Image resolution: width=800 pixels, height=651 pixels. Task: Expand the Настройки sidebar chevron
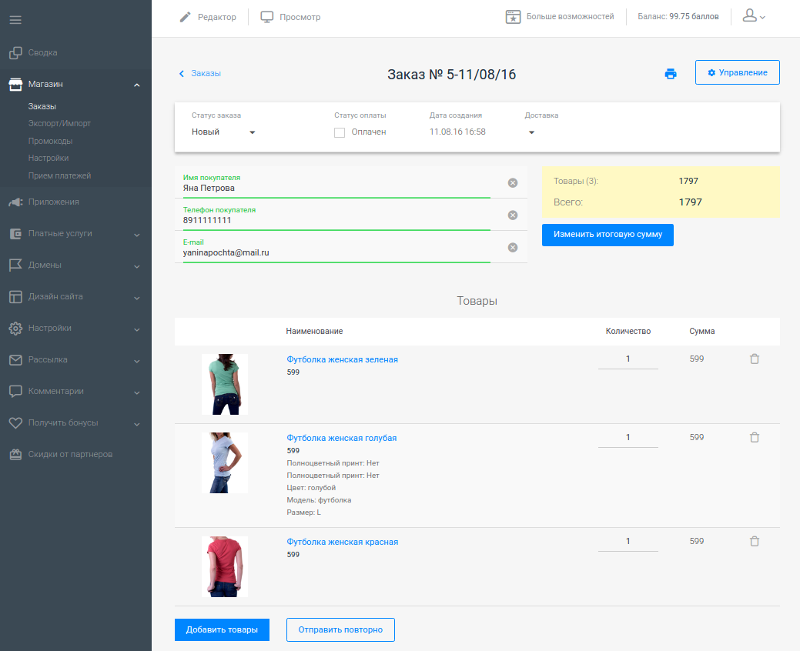pyautogui.click(x=137, y=330)
